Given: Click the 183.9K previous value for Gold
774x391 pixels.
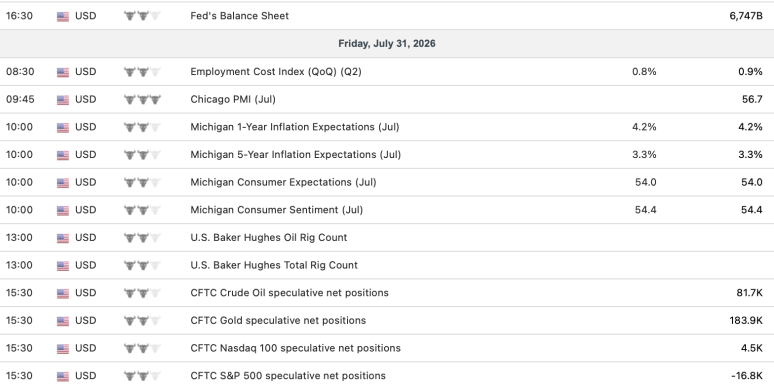Looking at the screenshot, I should coord(746,320).
